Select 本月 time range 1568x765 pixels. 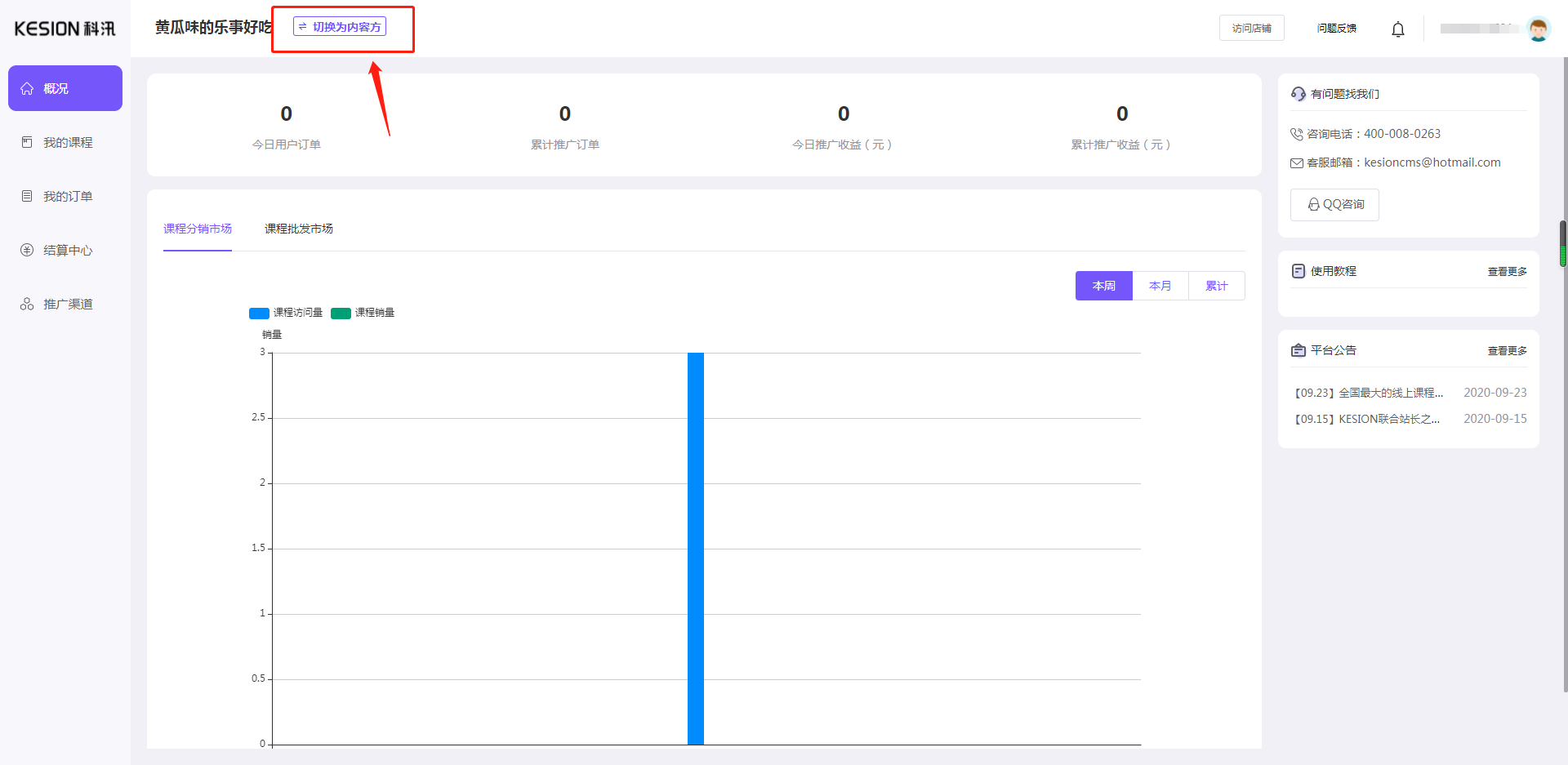click(x=1160, y=286)
